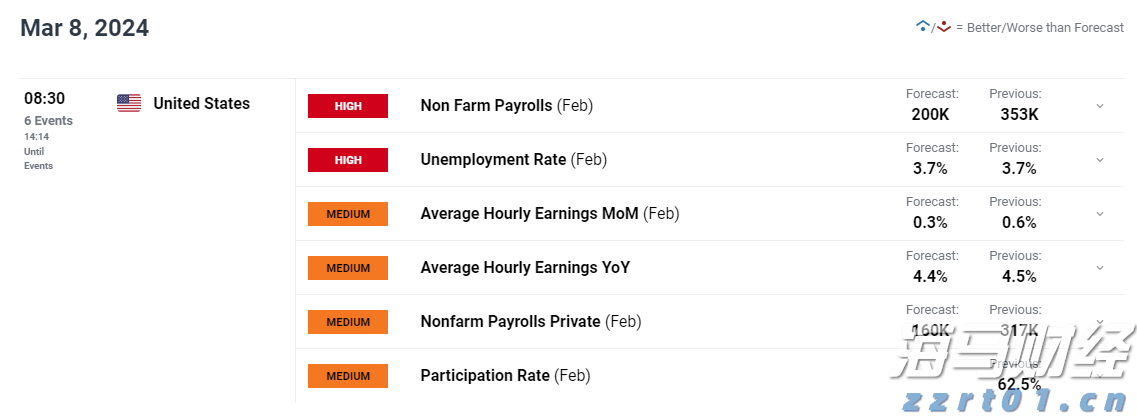
Task: Expand Average Hourly Earnings MoM chevron
Action: [1100, 214]
